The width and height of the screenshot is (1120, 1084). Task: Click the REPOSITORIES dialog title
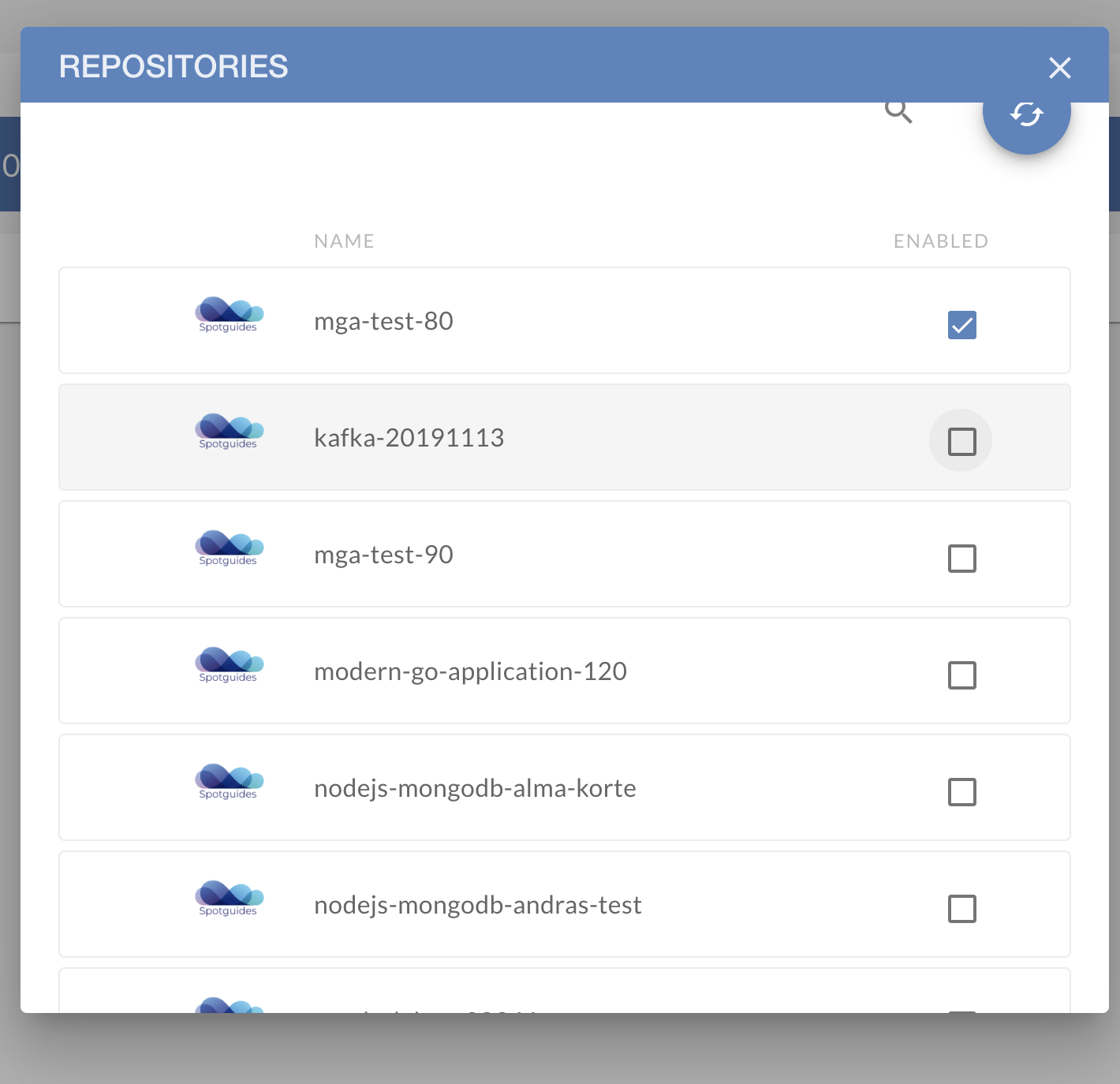point(173,67)
